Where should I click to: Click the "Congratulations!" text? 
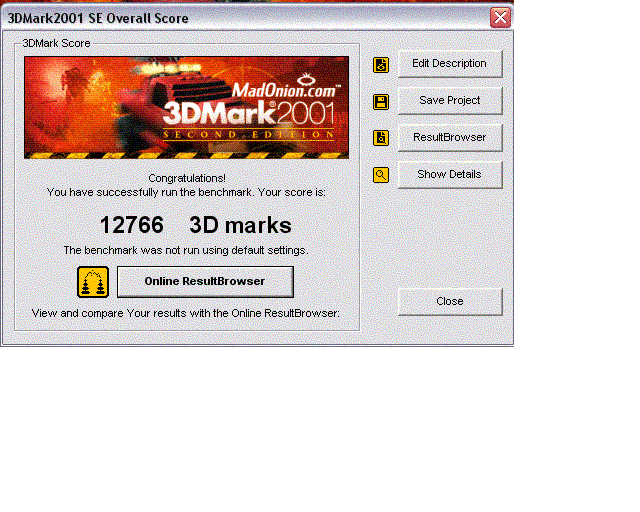coord(187,178)
